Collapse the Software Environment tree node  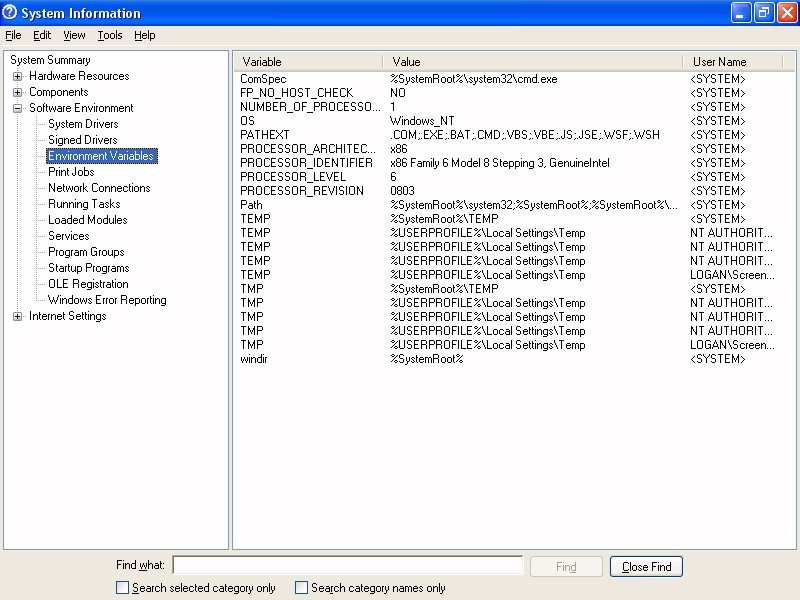click(x=17, y=108)
